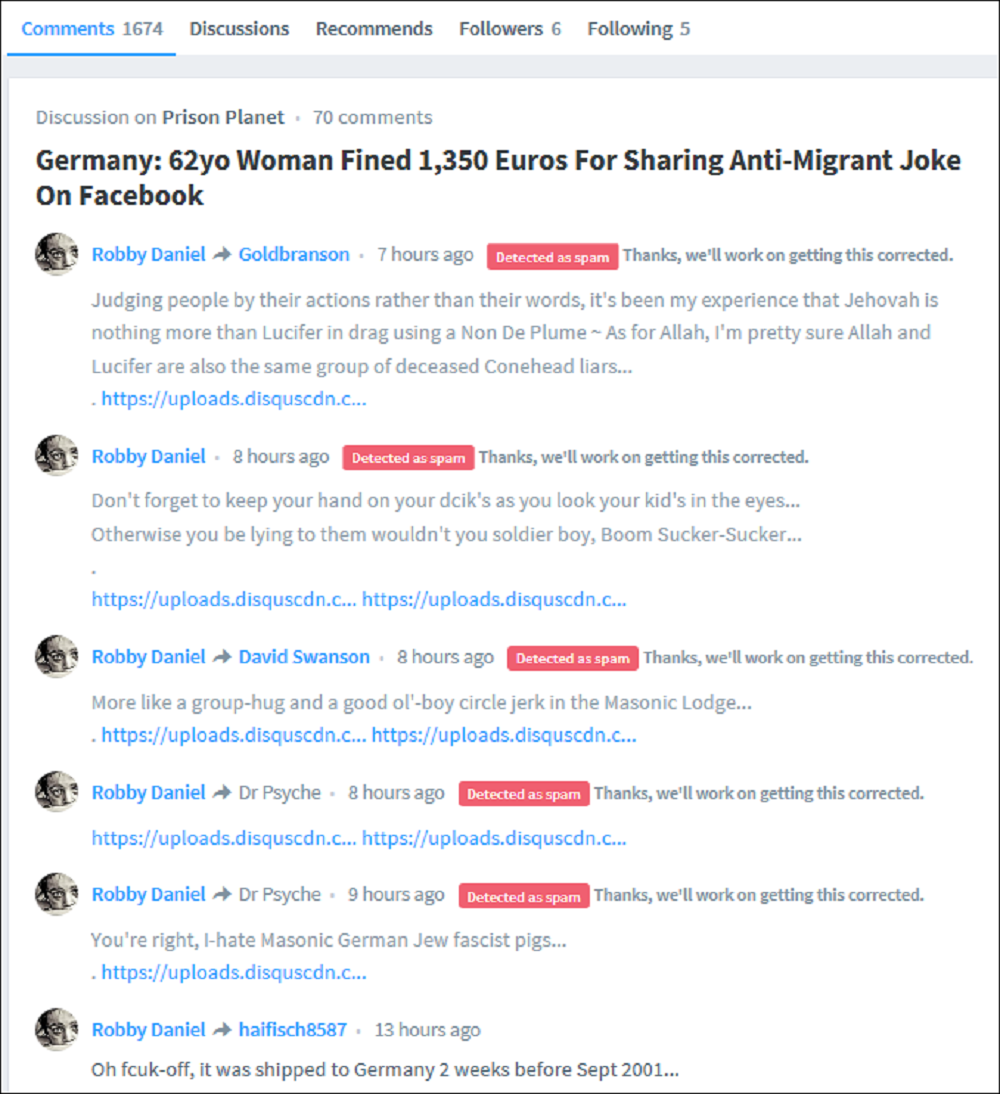The height and width of the screenshot is (1094, 1000).
Task: Open the Recommends tab
Action: click(x=374, y=29)
